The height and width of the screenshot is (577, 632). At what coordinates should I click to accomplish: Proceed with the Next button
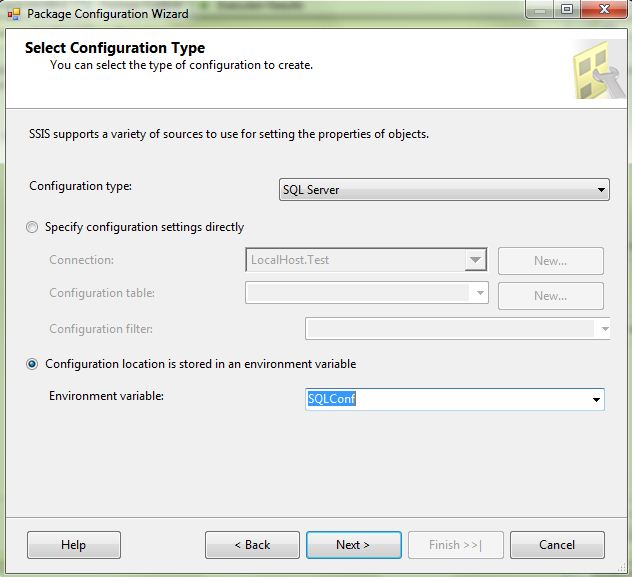[353, 545]
